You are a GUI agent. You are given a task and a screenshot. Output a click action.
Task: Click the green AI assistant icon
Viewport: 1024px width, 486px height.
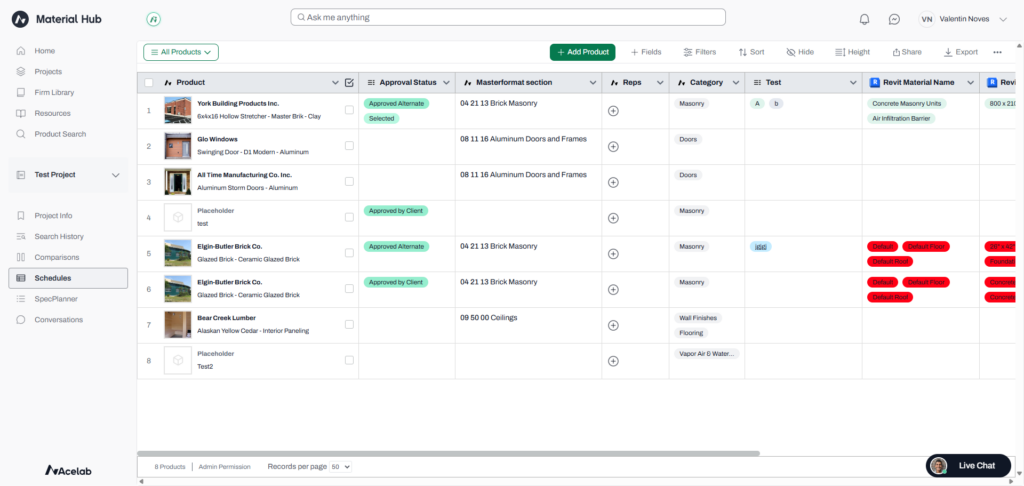(153, 19)
